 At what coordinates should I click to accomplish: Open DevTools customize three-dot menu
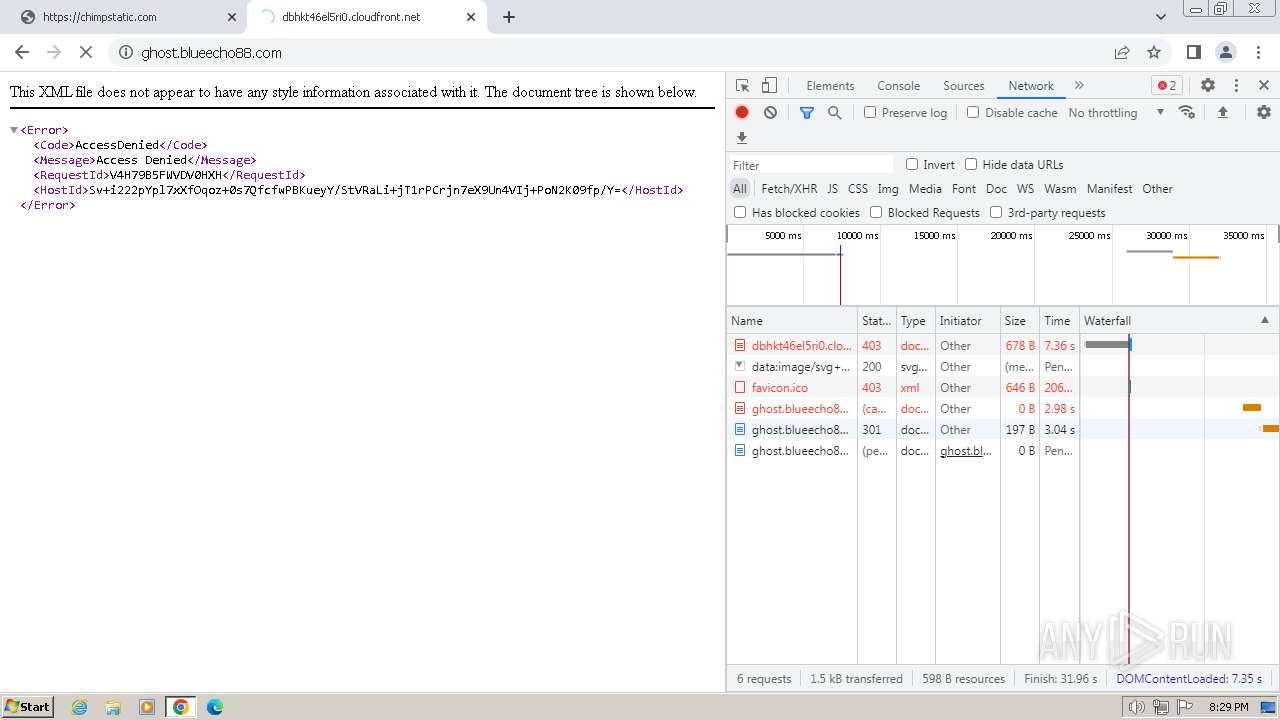click(x=1236, y=86)
